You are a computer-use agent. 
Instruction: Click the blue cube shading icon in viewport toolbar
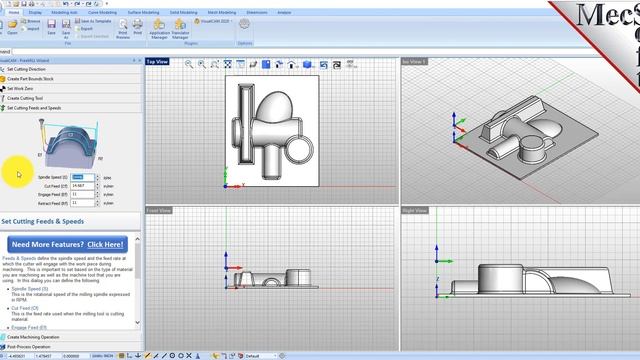point(307,64)
